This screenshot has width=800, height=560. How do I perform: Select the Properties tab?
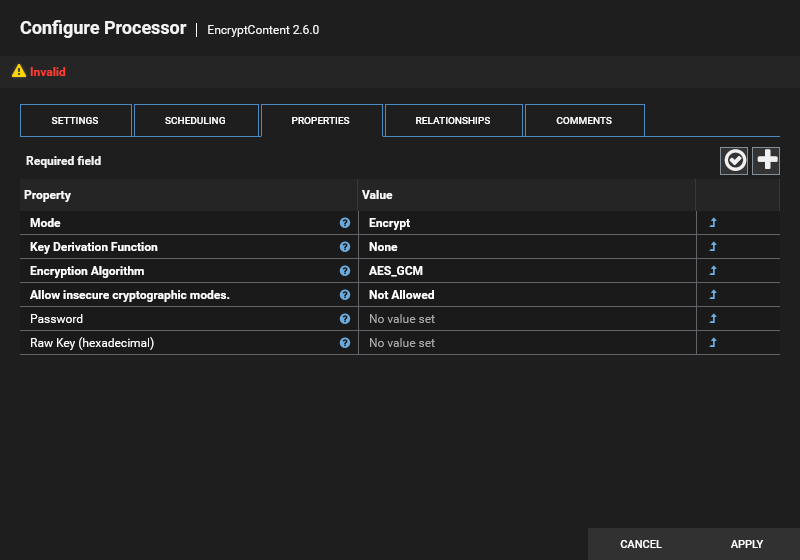tap(321, 120)
